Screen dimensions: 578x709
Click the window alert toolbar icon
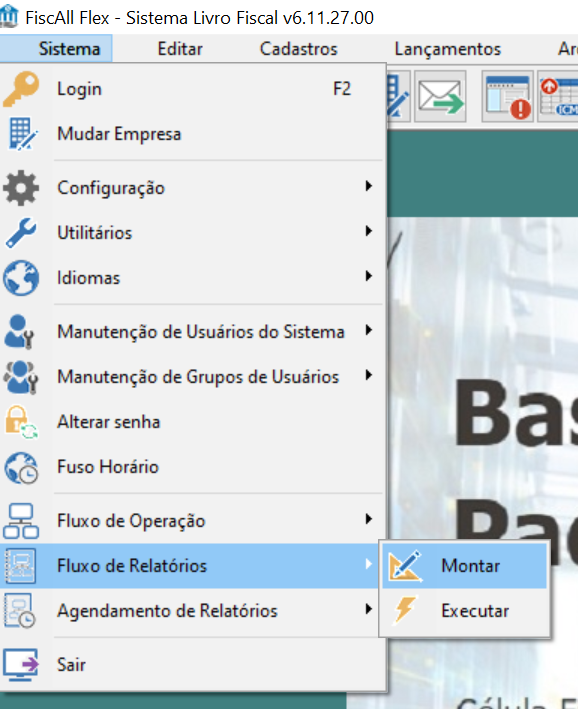coord(507,96)
